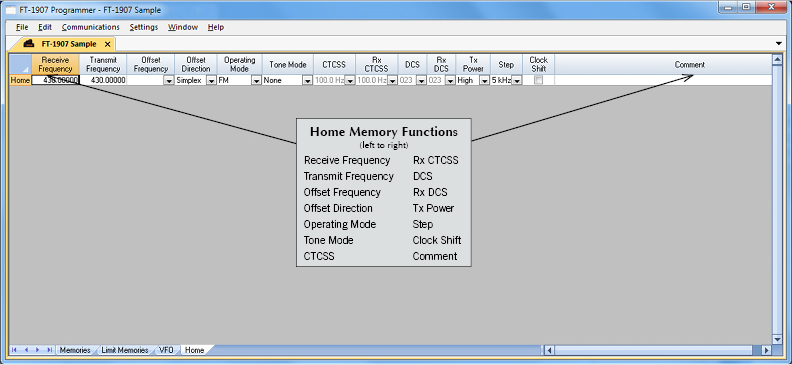Go to next sheet tab arrow
The height and width of the screenshot is (365, 792).
(x=37, y=350)
